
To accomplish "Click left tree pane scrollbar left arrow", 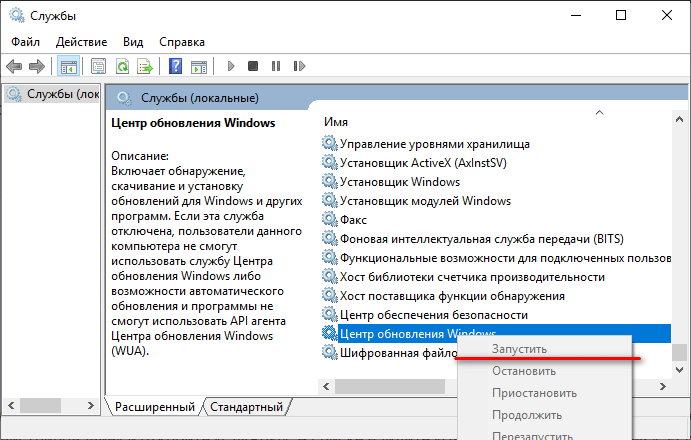I will 11,406.
